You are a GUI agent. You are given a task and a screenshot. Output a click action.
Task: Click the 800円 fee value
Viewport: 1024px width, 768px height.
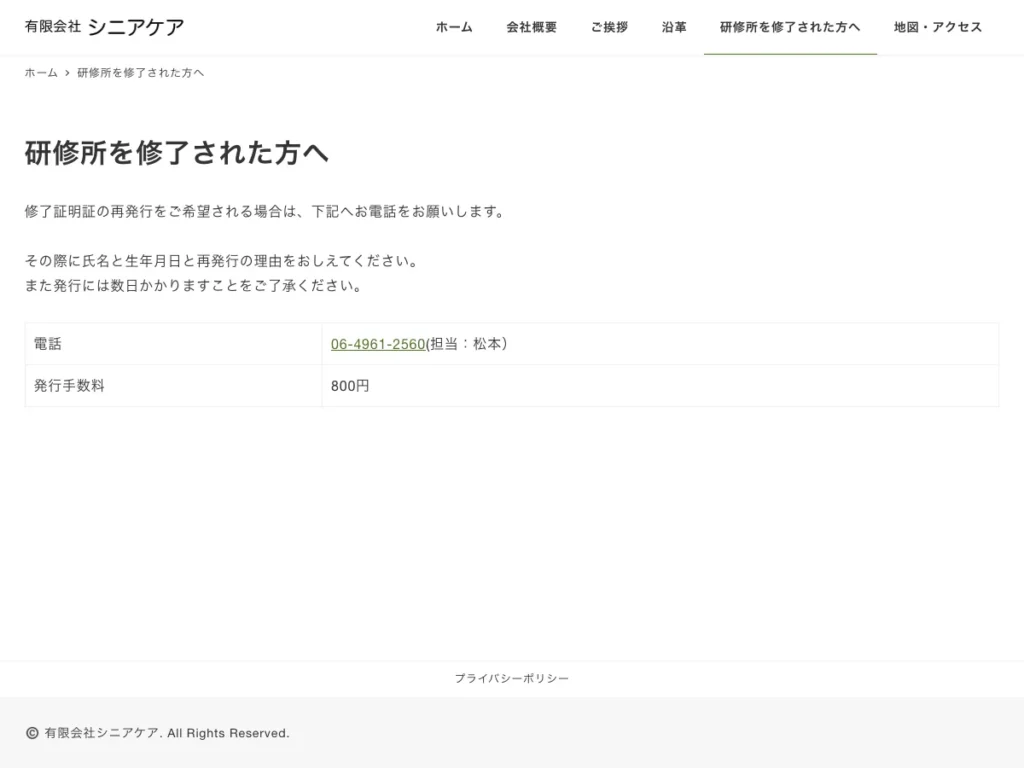click(x=350, y=386)
